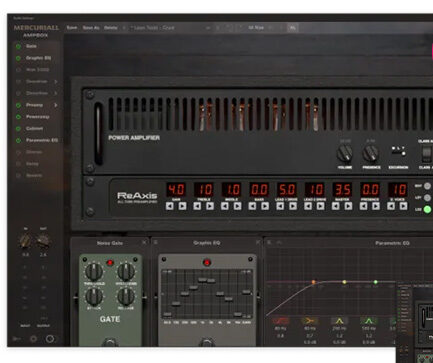The width and height of the screenshot is (433, 363).
Task: Click the Delete preset button
Action: [110, 28]
